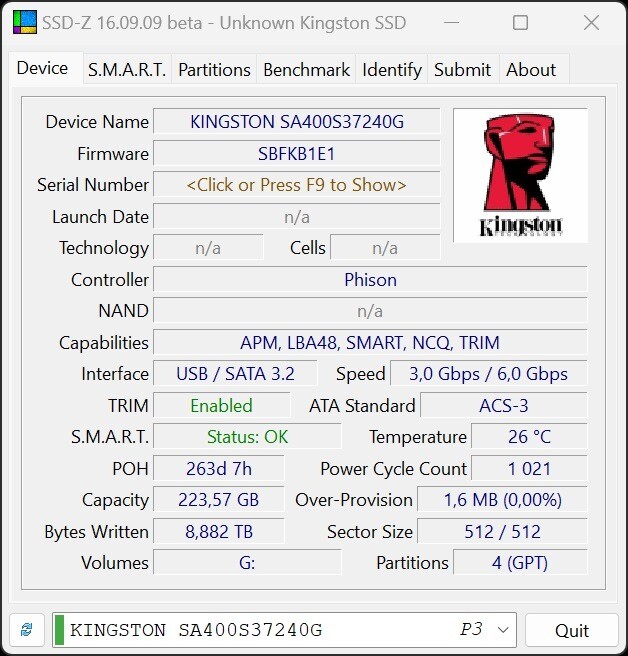Click the Over-Provision value 1,6 MB (0,00%)
Viewport: 628px width, 656px height.
pyautogui.click(x=502, y=500)
